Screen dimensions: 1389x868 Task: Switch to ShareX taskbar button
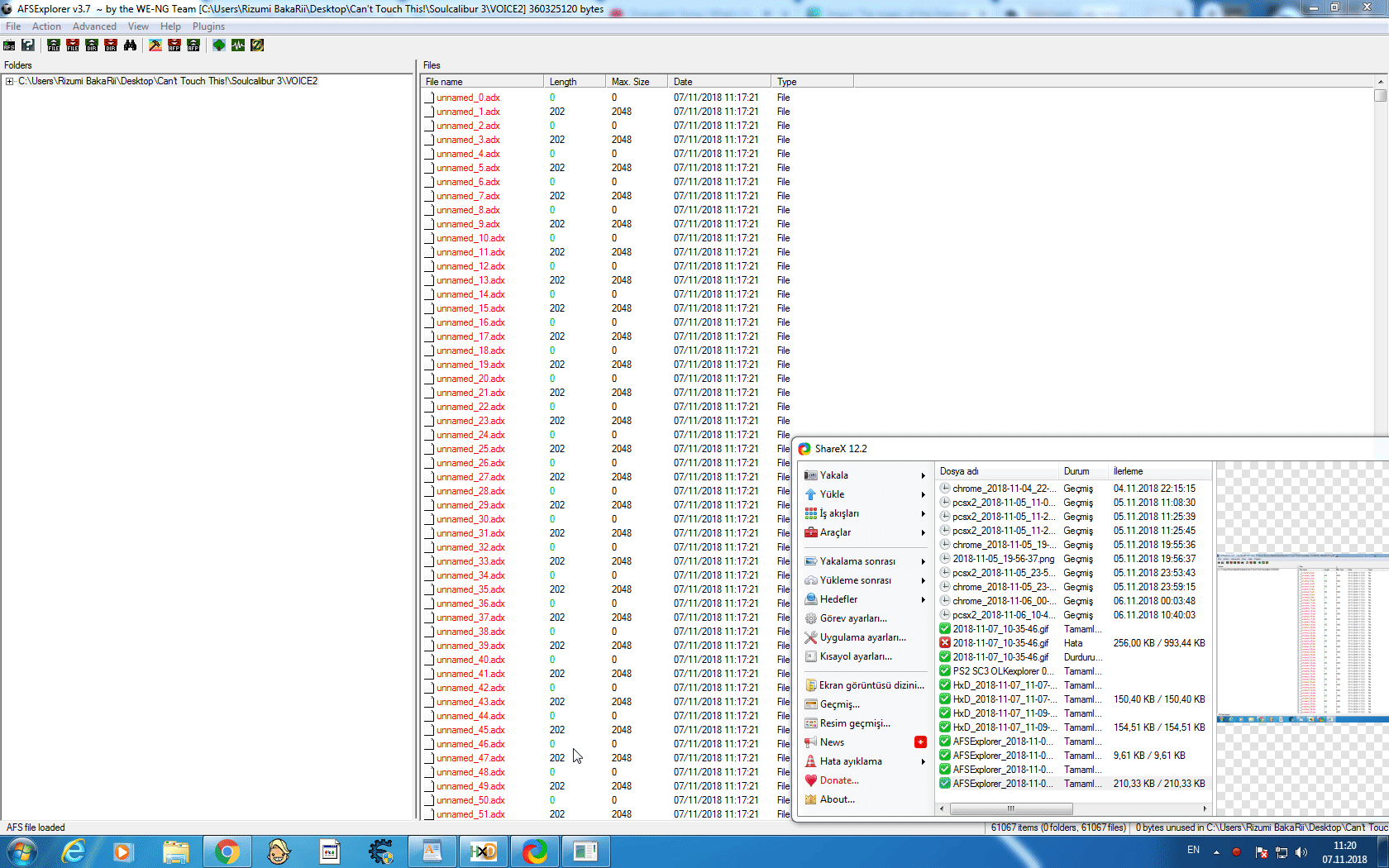click(535, 851)
